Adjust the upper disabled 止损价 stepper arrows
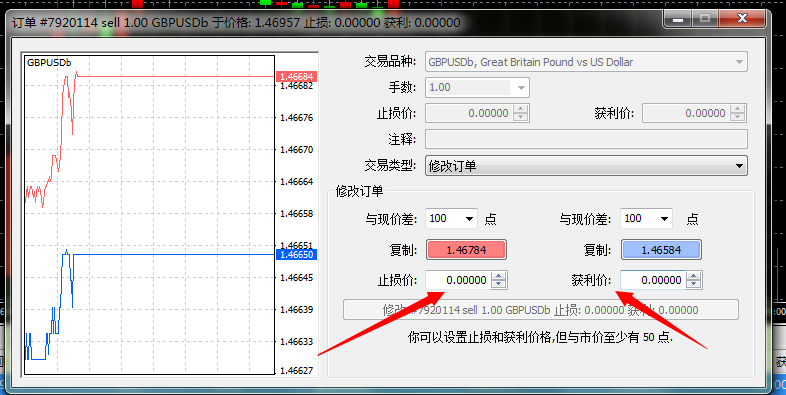This screenshot has height=395, width=786. coord(521,113)
